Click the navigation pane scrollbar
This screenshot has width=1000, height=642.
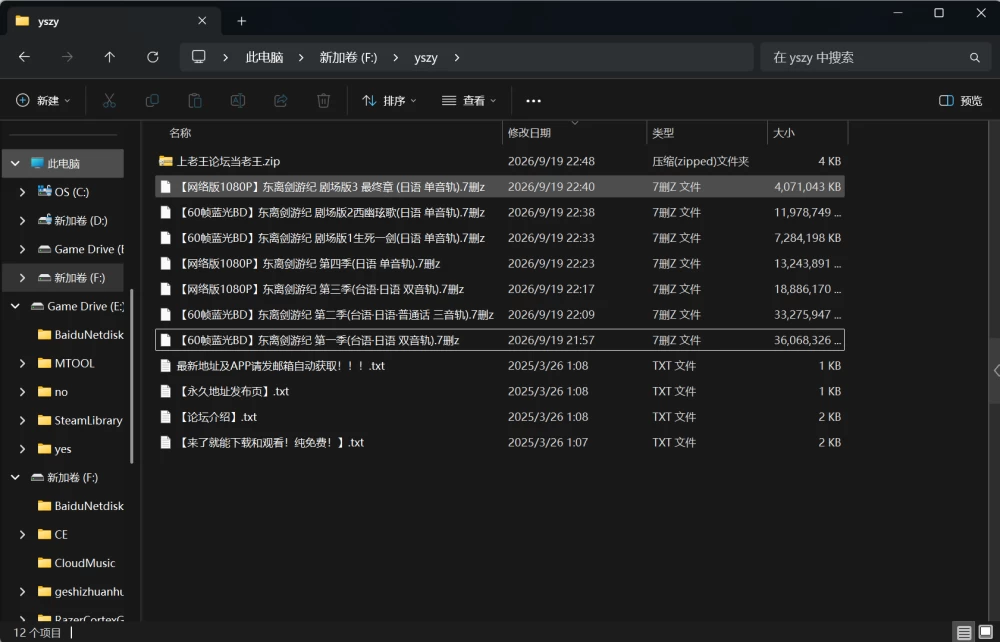pos(132,376)
